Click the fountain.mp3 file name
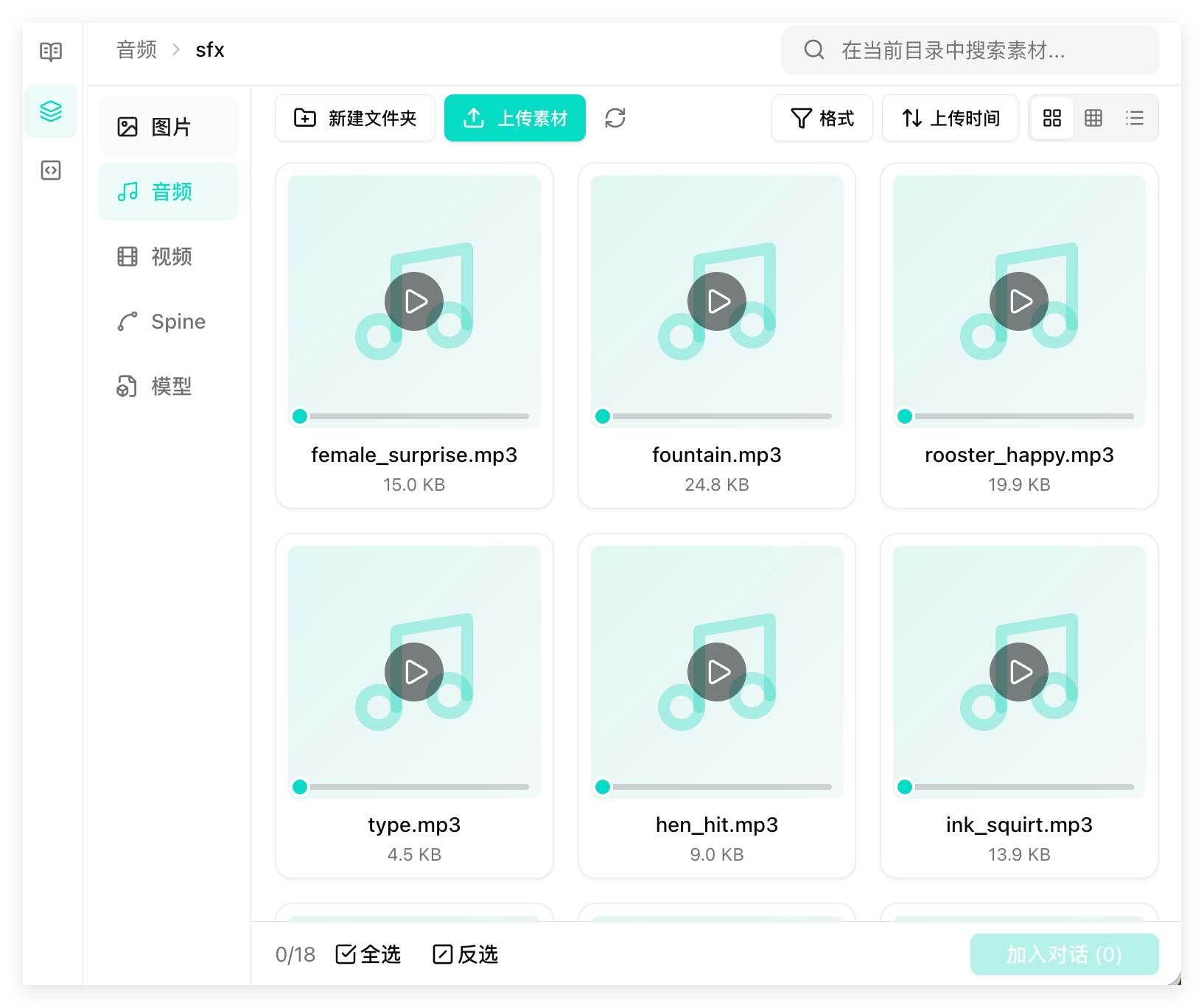Viewport: 1204px width, 1008px height. pos(717,455)
